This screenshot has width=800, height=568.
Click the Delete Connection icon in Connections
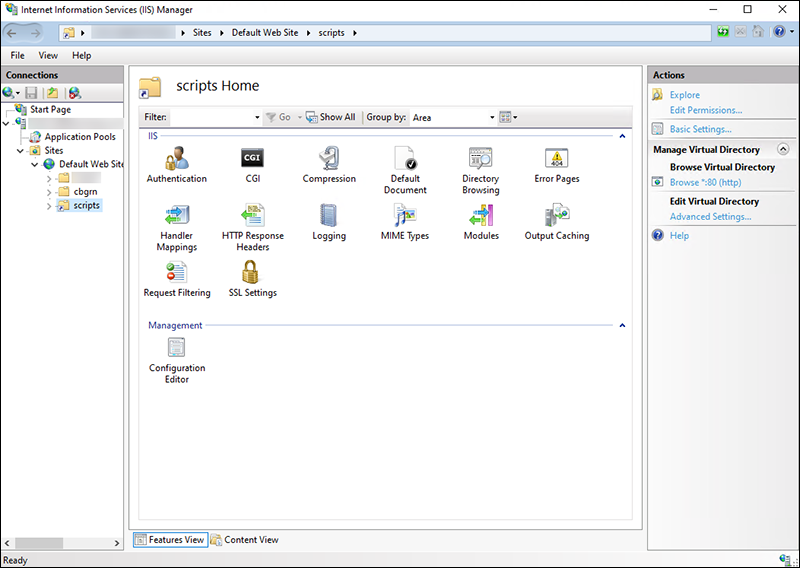click(x=75, y=93)
